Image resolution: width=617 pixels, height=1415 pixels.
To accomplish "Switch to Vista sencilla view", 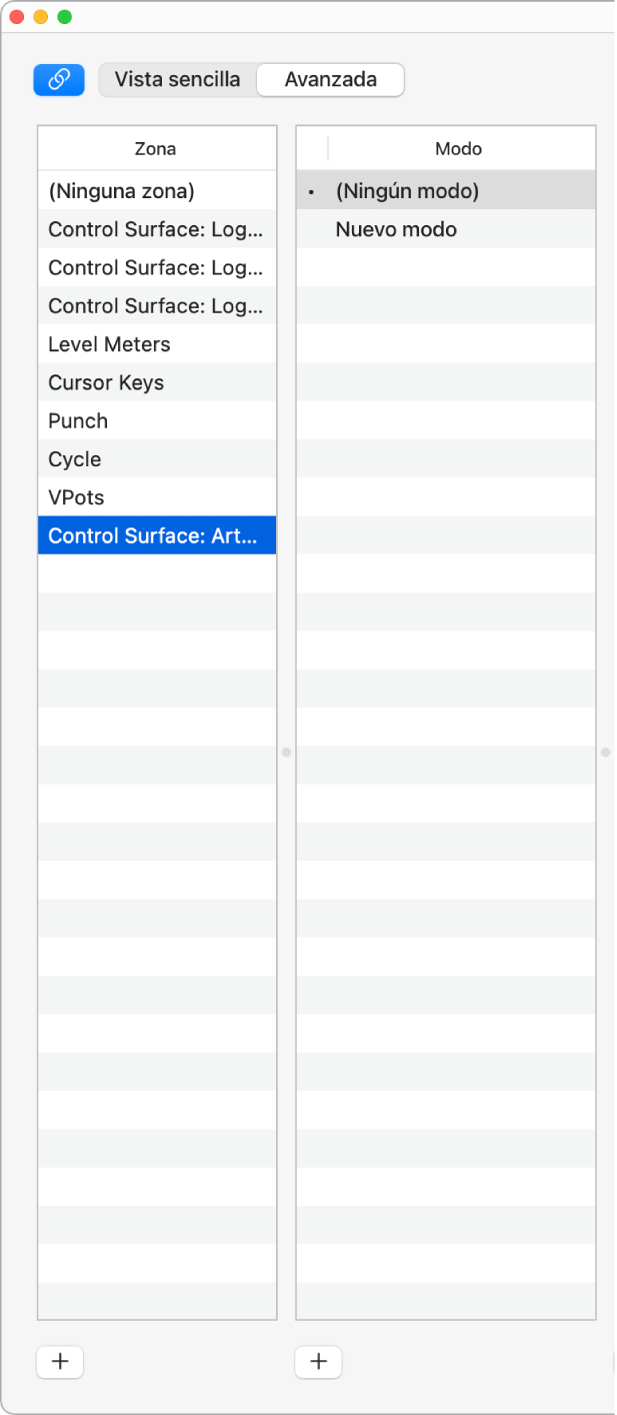I will [x=177, y=80].
